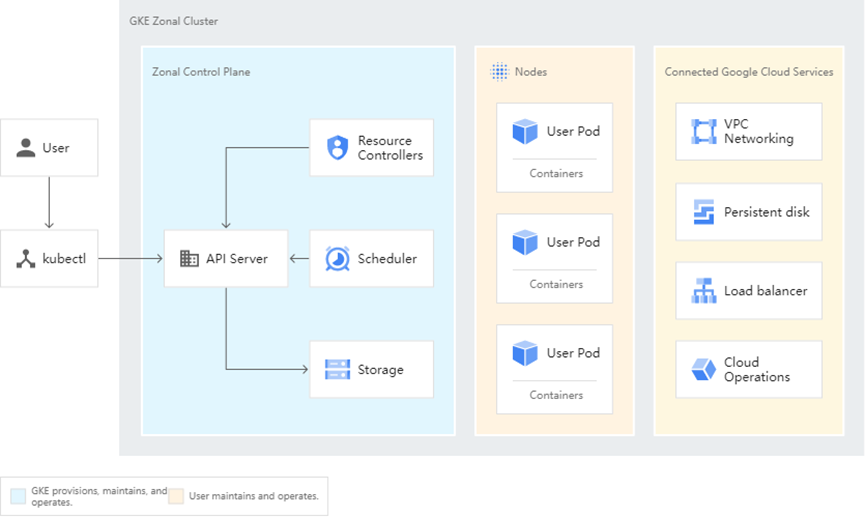Viewport: 865px width, 517px height.
Task: Click the Scheduler clock icon
Action: tap(337, 259)
